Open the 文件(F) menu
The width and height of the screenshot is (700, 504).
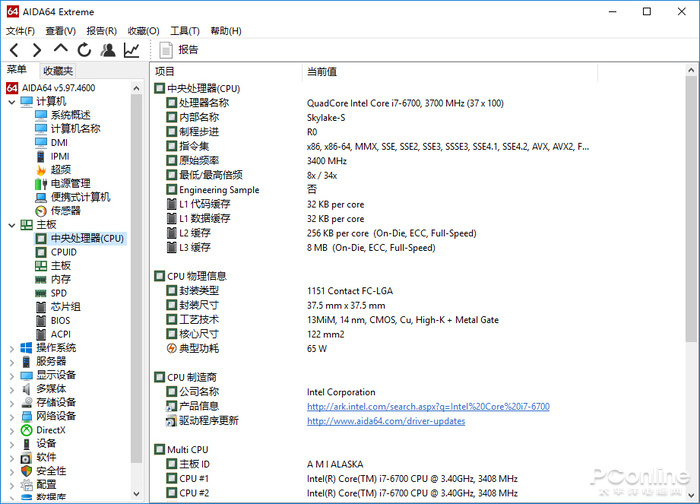point(20,31)
